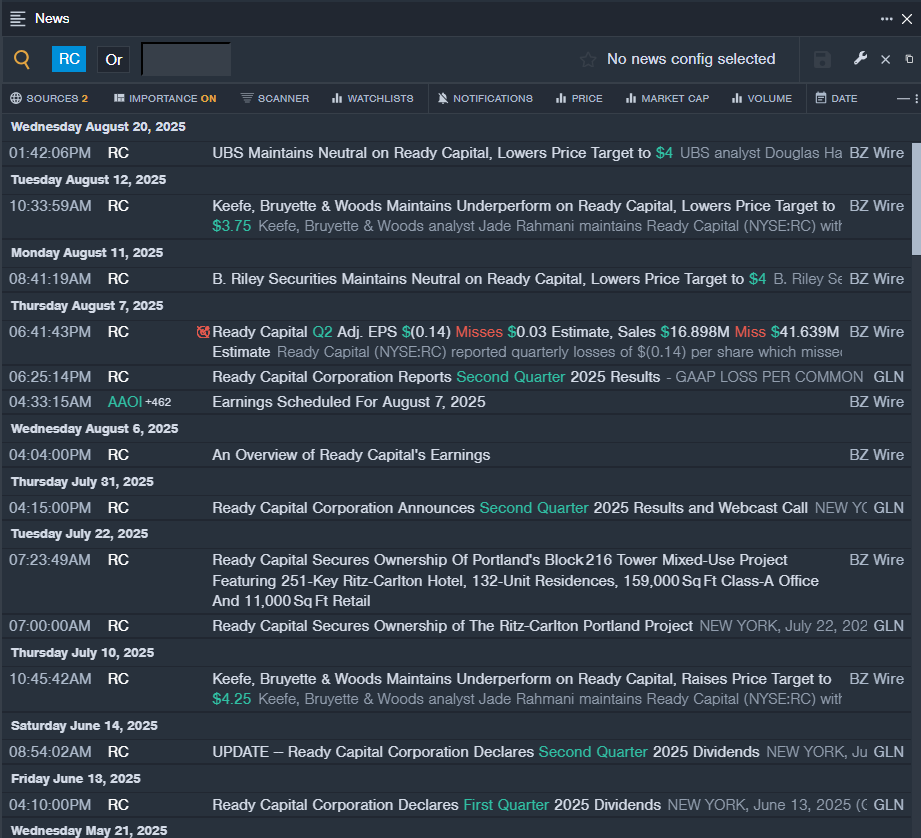
Task: Open the MARKET CAP filter
Action: [x=667, y=98]
